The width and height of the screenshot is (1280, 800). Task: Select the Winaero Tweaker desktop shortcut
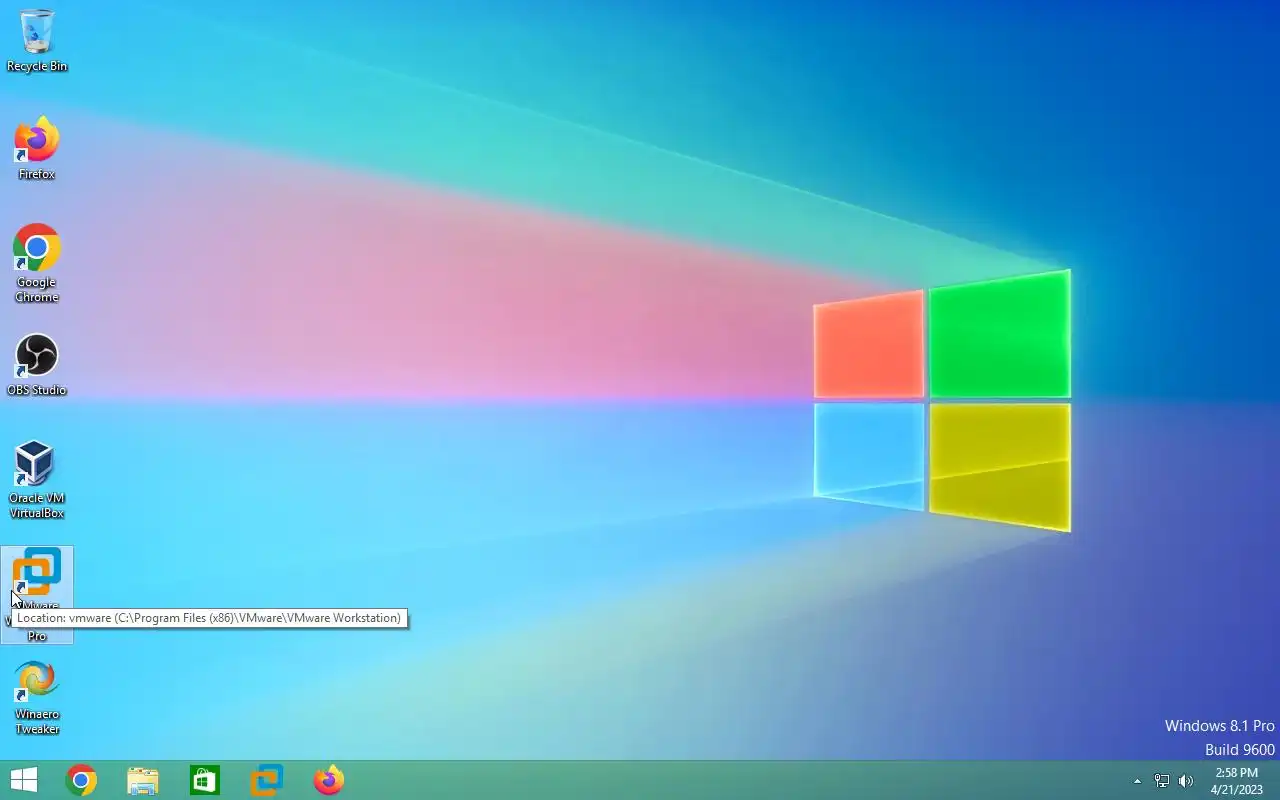37,697
